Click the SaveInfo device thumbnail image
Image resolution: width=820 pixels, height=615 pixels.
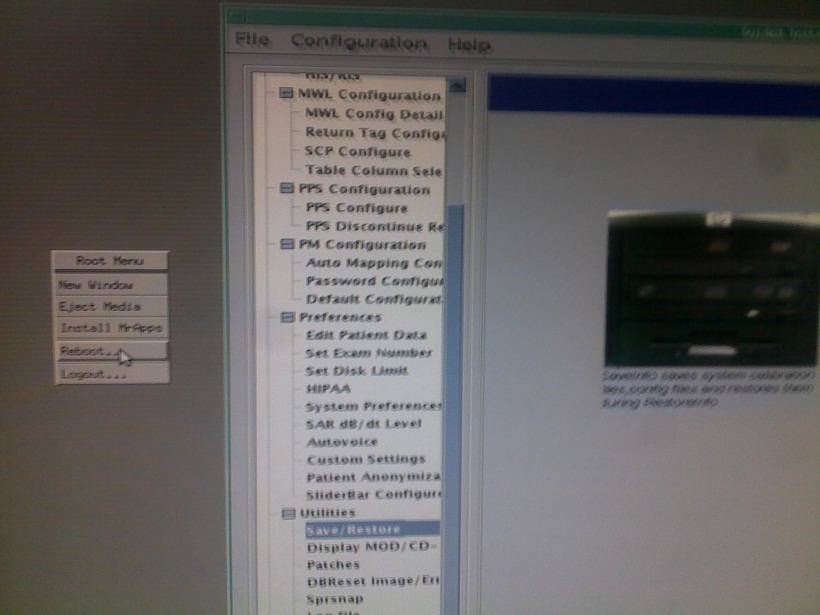click(711, 287)
